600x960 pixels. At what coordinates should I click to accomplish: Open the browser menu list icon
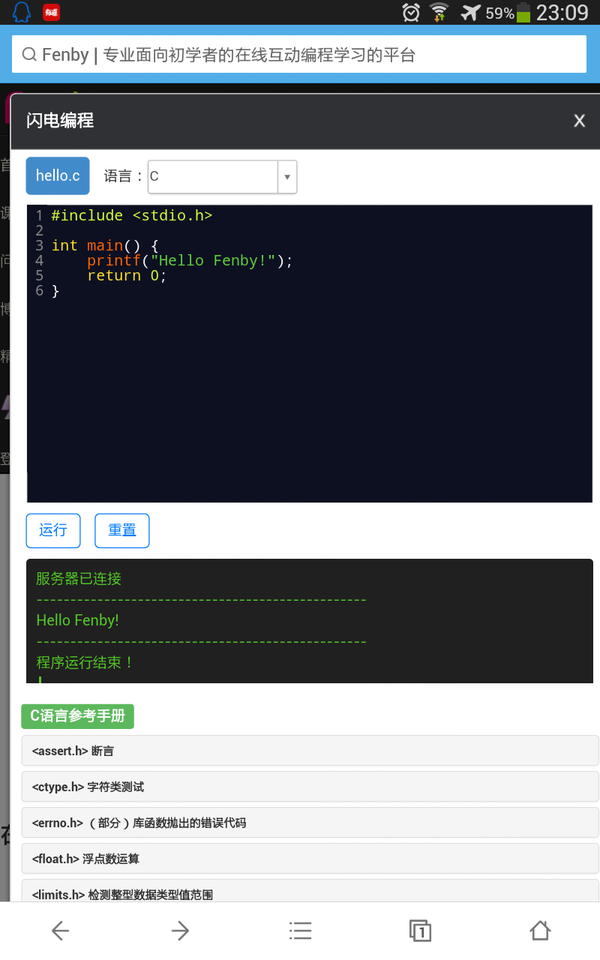click(300, 931)
